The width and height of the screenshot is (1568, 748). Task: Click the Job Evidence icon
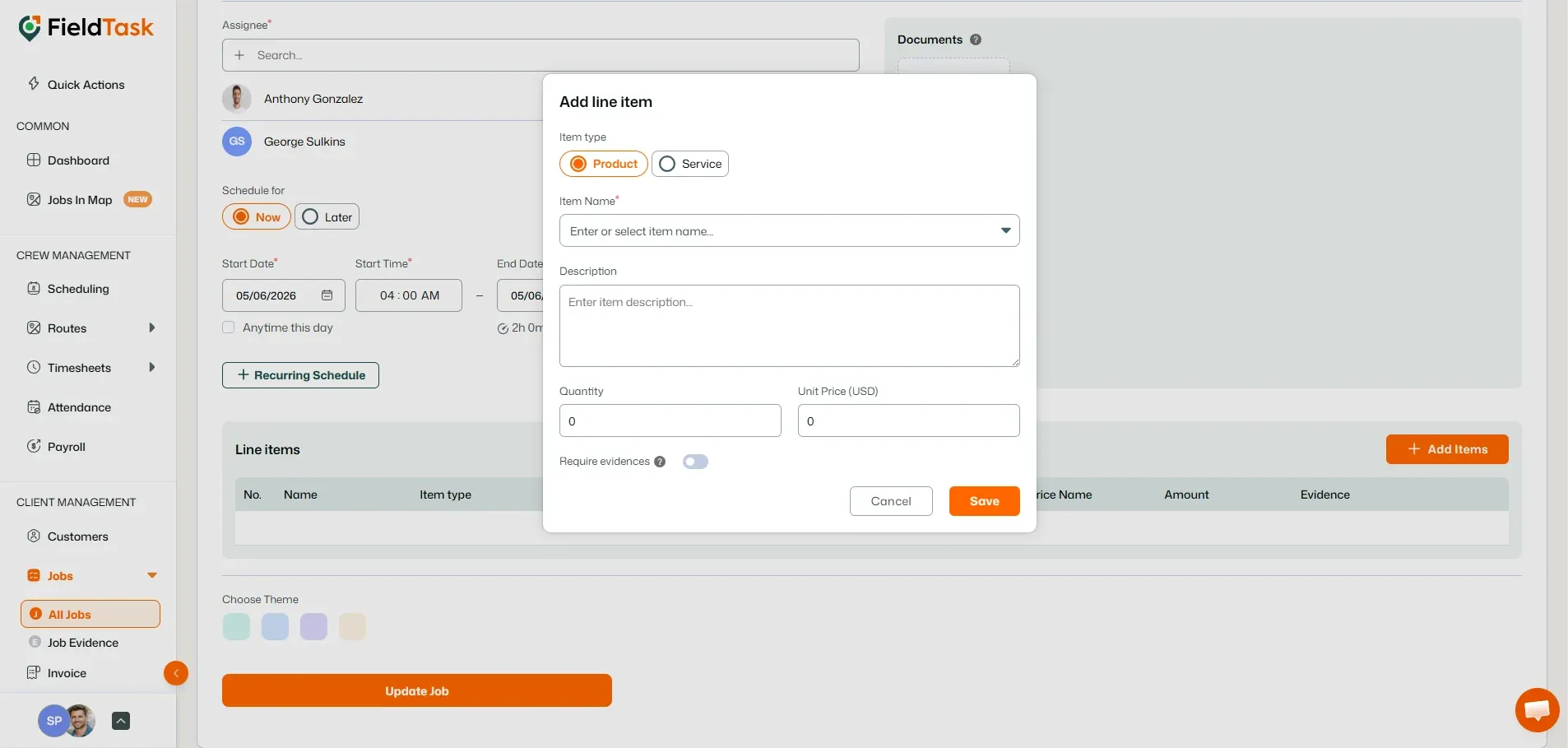(x=35, y=642)
